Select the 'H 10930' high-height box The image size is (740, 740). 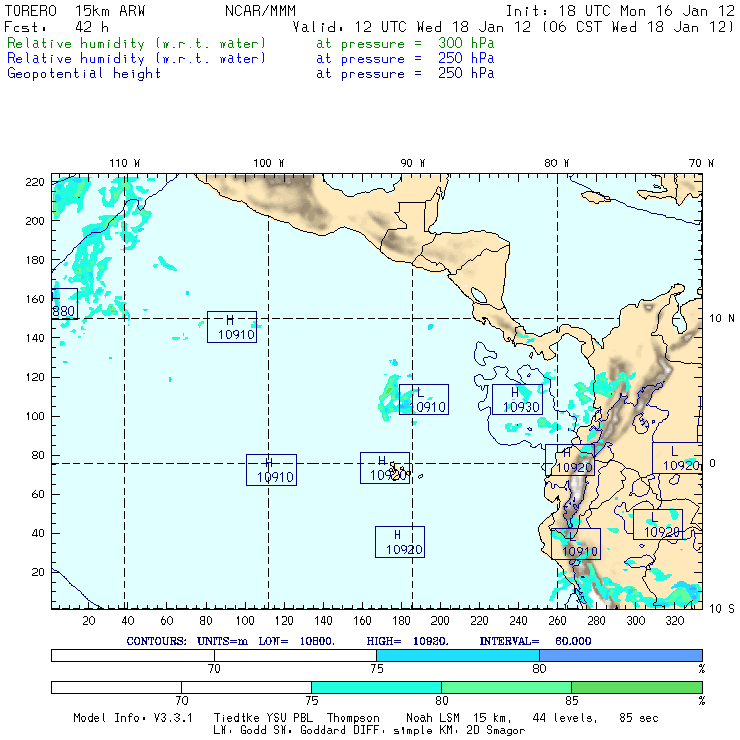pos(517,400)
